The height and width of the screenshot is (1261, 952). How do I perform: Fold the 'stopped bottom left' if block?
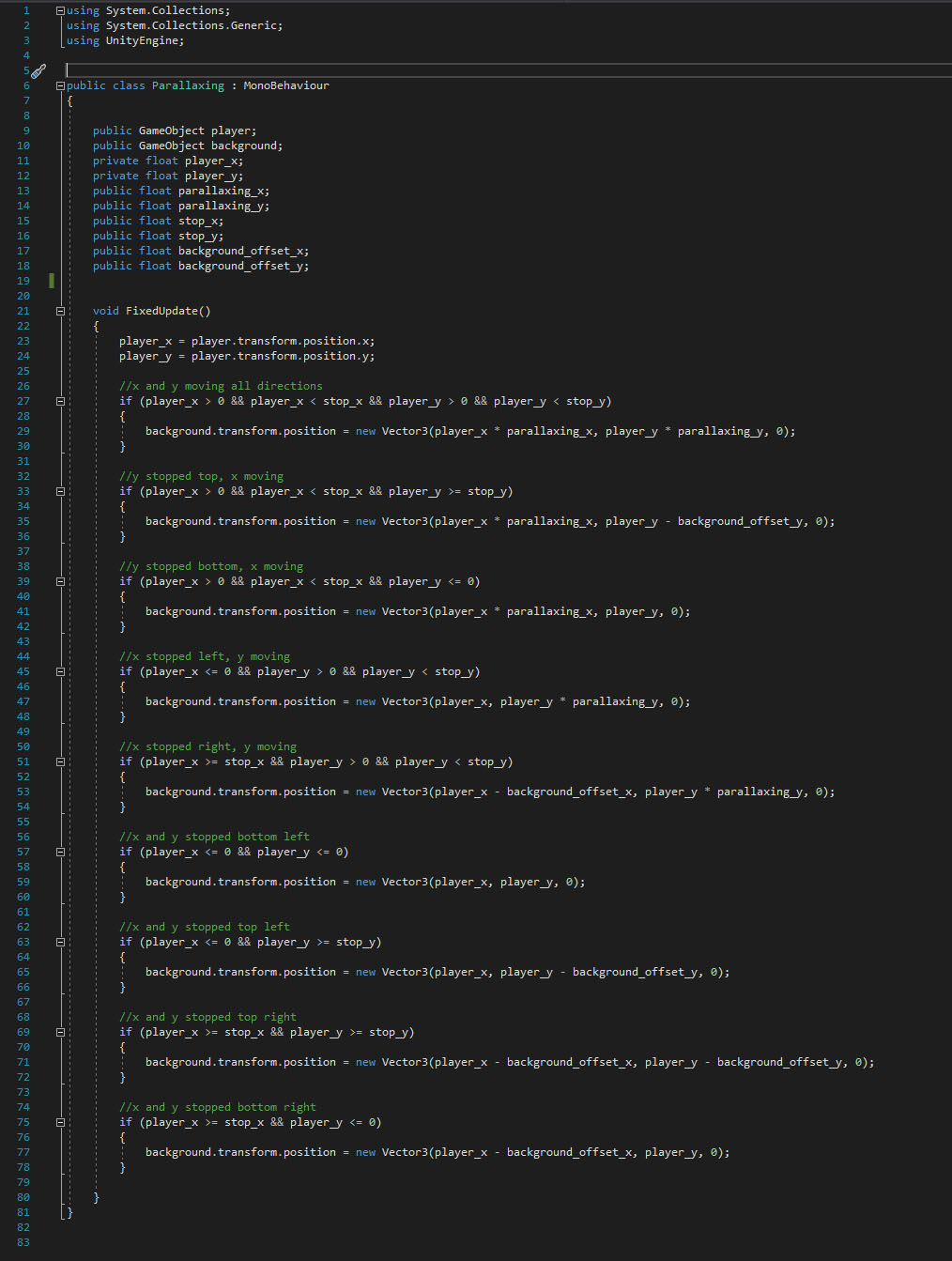pyautogui.click(x=60, y=852)
